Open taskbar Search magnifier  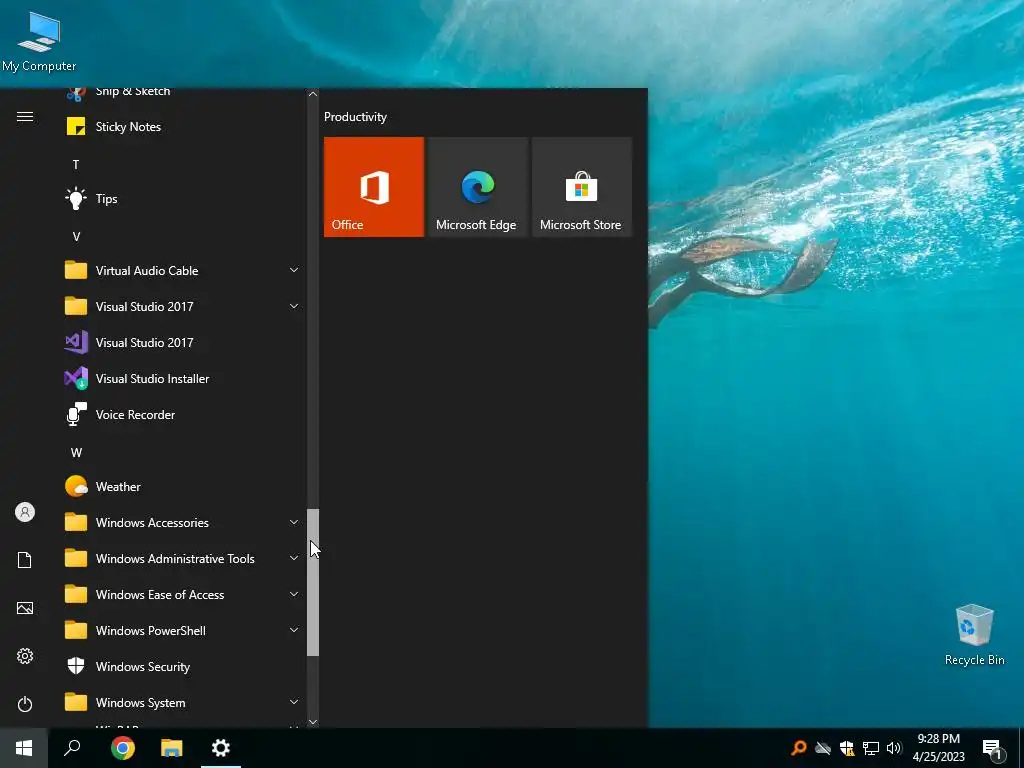coord(72,748)
